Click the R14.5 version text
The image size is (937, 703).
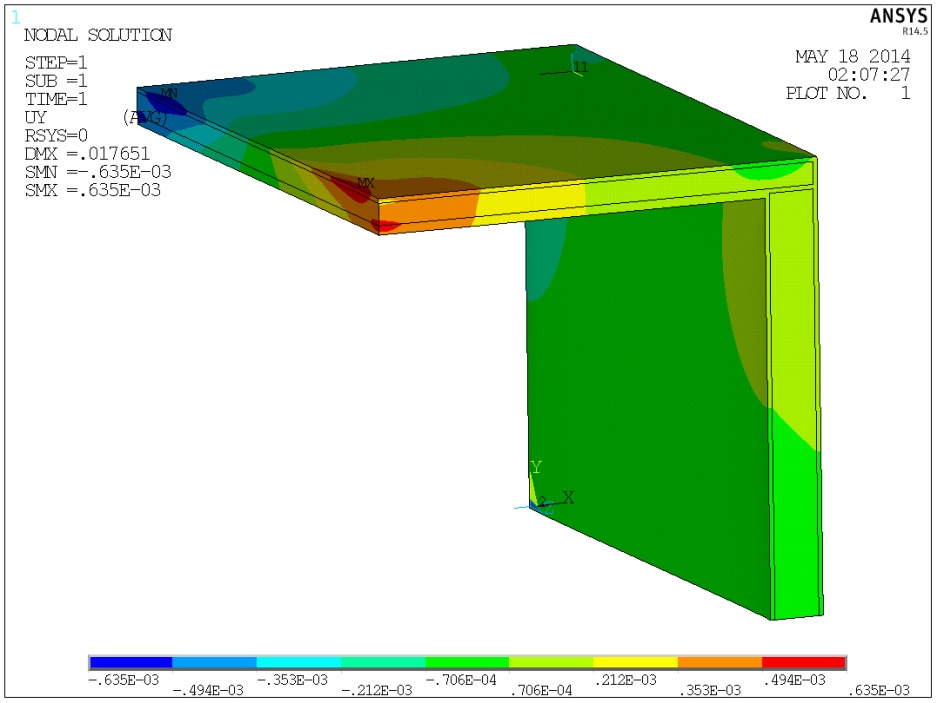[x=915, y=31]
